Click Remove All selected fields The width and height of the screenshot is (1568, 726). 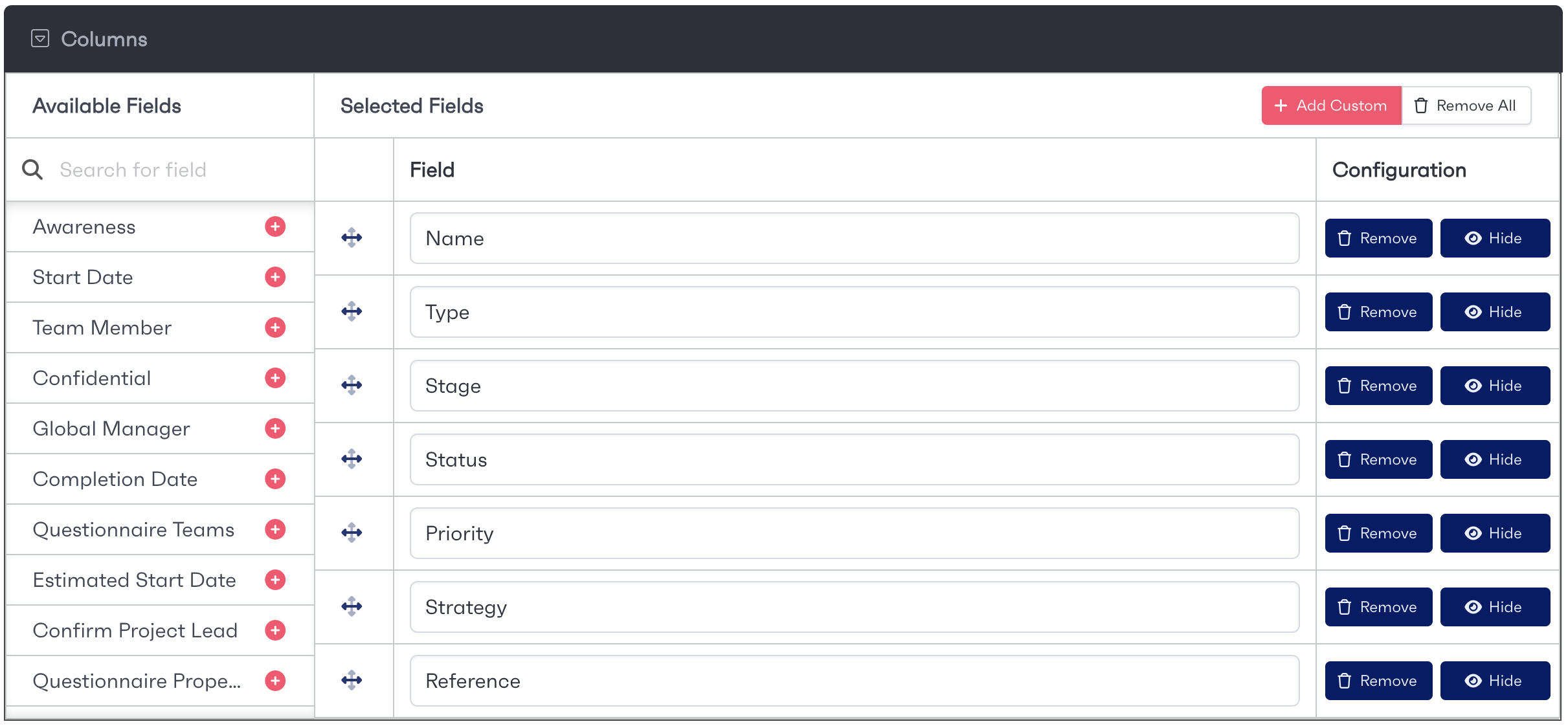(x=1466, y=105)
